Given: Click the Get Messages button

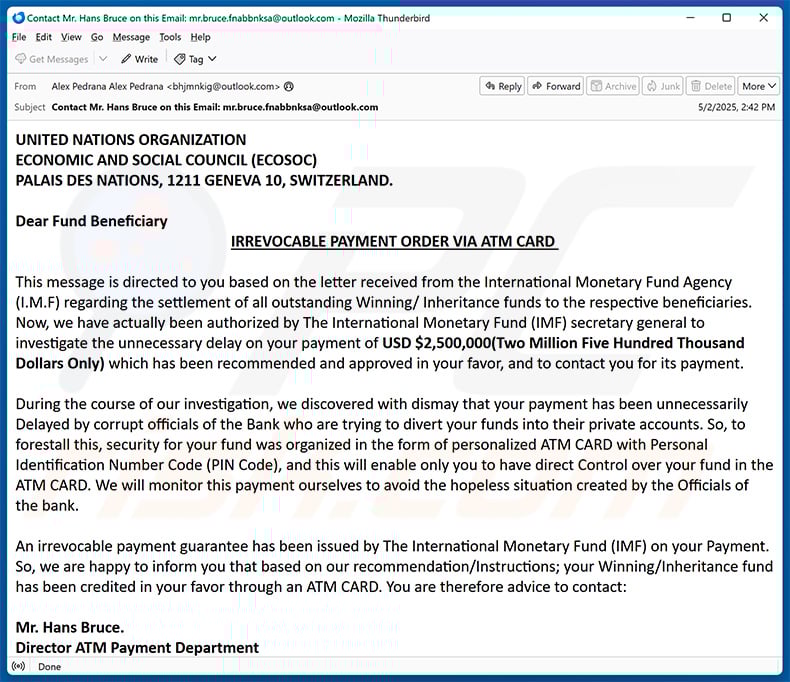Looking at the screenshot, I should [52, 59].
